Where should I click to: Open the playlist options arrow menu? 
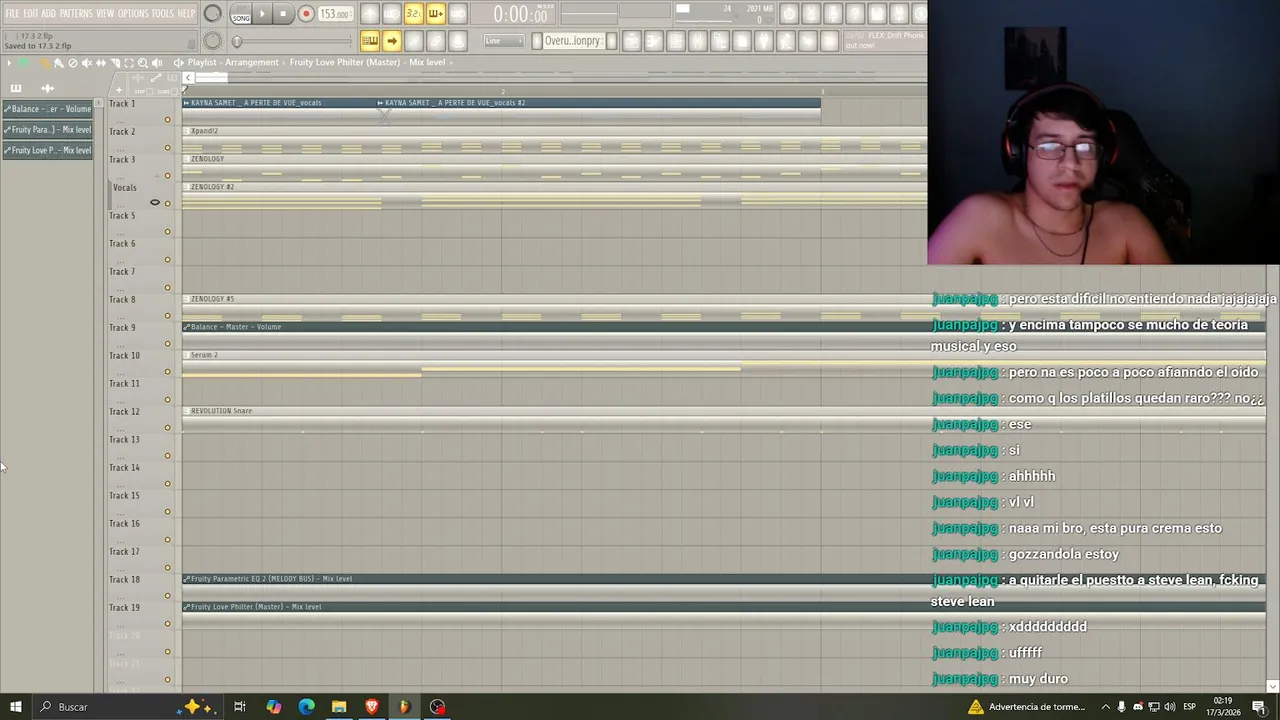tap(9, 63)
